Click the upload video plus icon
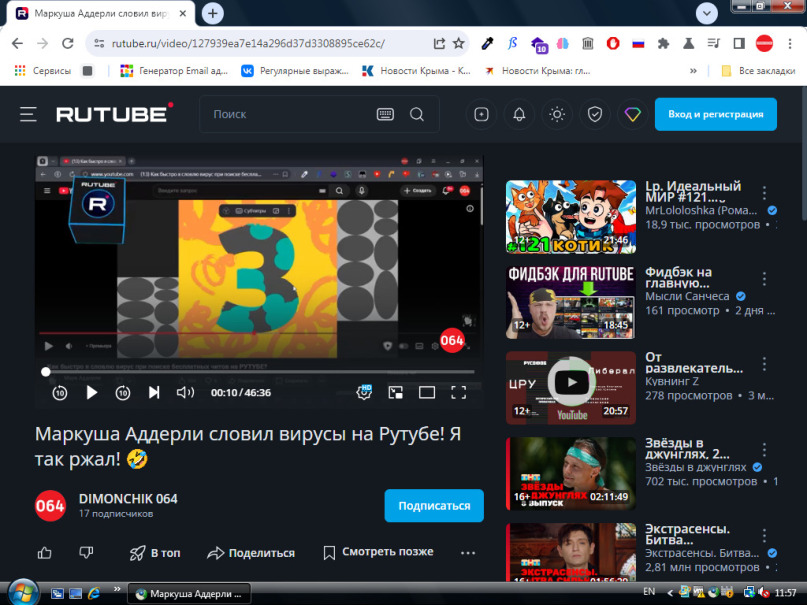The image size is (807, 605). (x=481, y=115)
